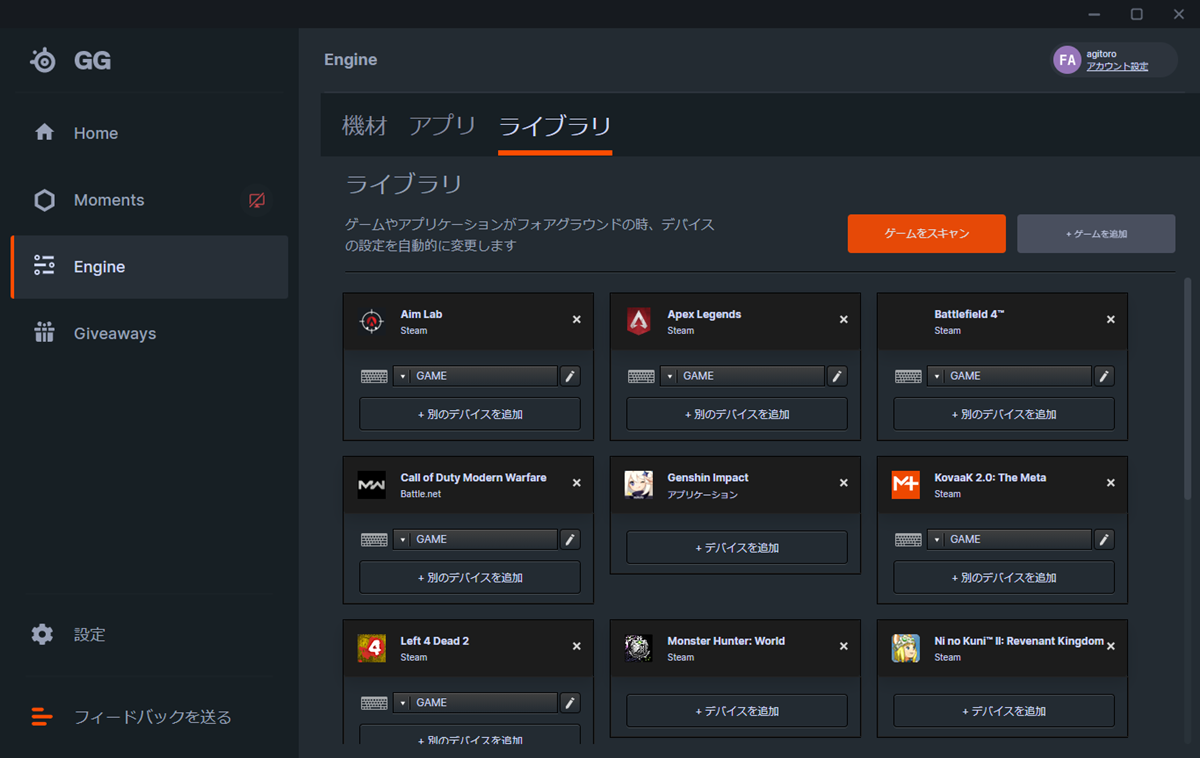Edit the KovaaK 2.0 keyboard config
The image size is (1200, 758).
click(x=1104, y=539)
